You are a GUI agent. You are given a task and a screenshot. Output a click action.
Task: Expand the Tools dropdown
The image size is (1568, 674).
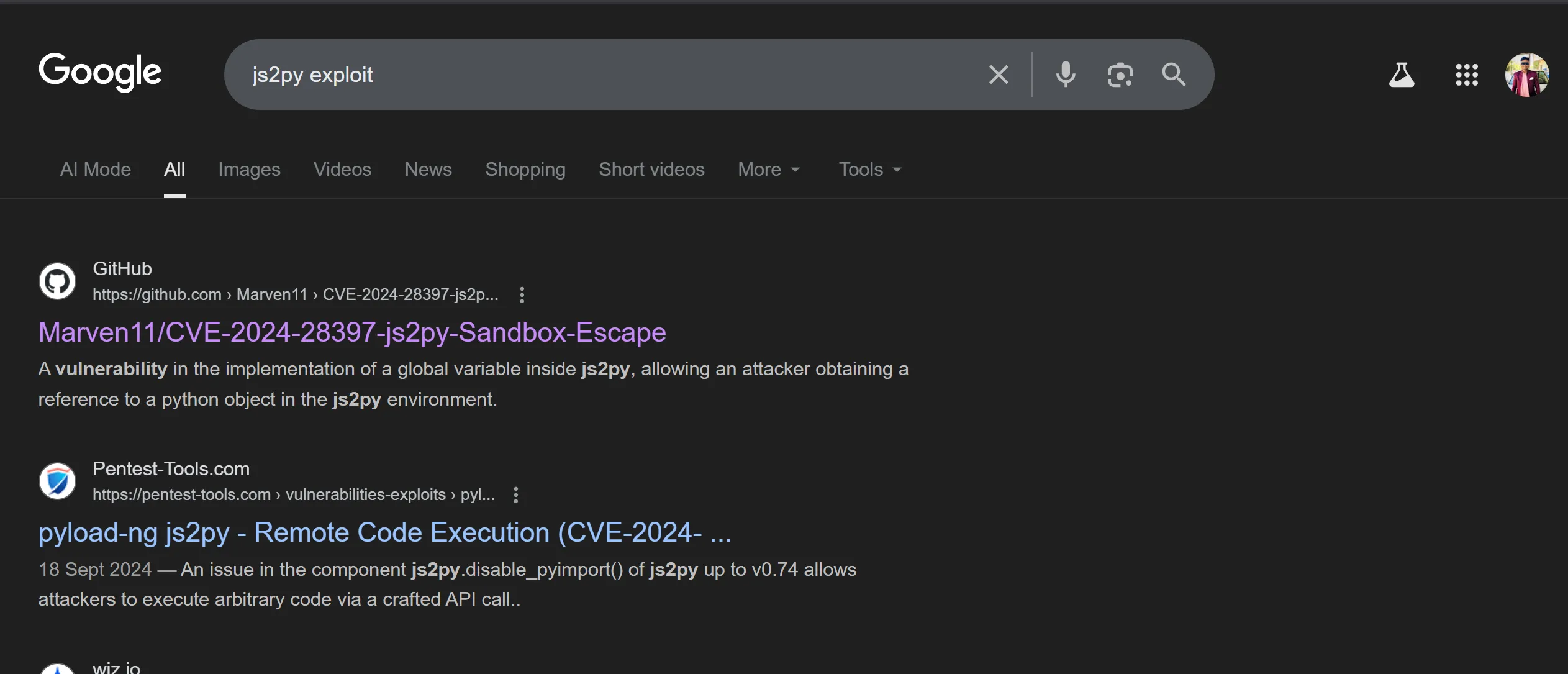coord(869,169)
